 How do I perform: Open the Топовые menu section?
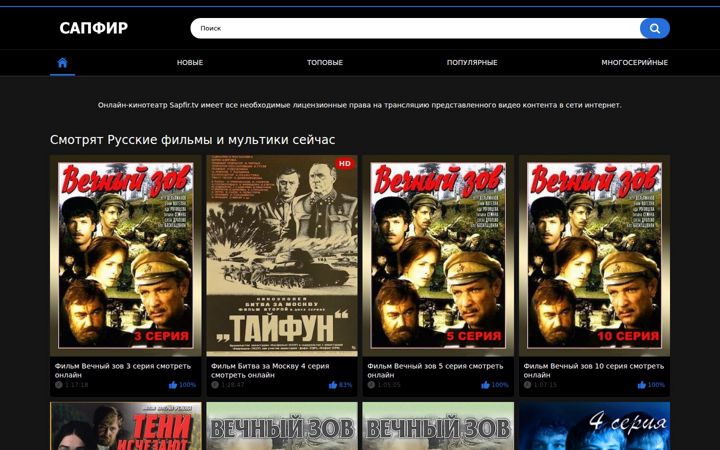coord(325,62)
